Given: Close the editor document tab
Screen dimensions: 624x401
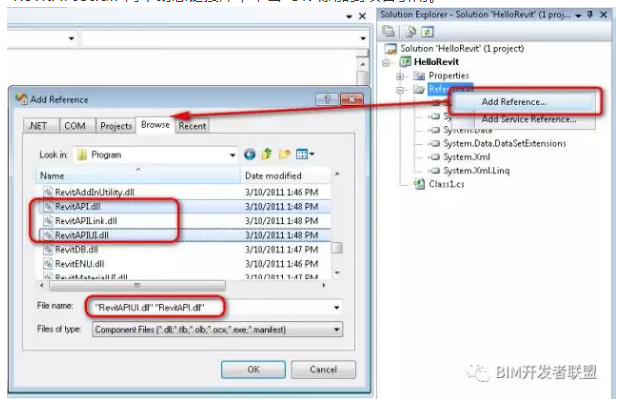Looking at the screenshot, I should point(362,16).
